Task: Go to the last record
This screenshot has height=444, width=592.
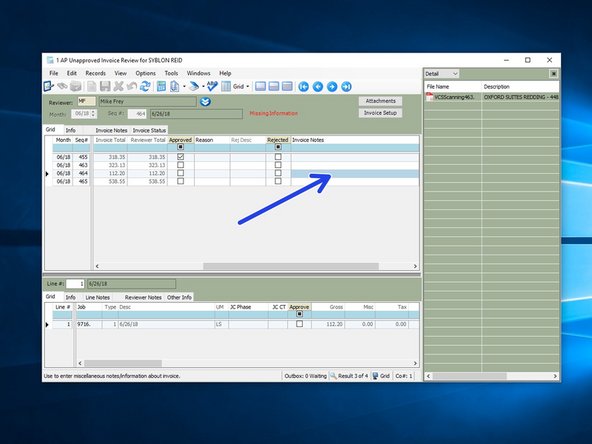Action: [346, 87]
